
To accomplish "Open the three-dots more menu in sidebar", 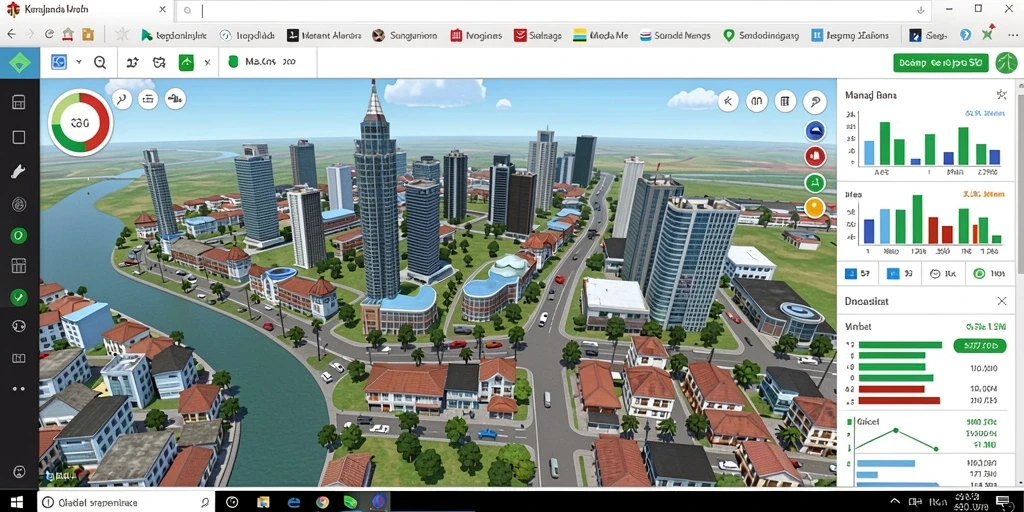I will (18, 389).
